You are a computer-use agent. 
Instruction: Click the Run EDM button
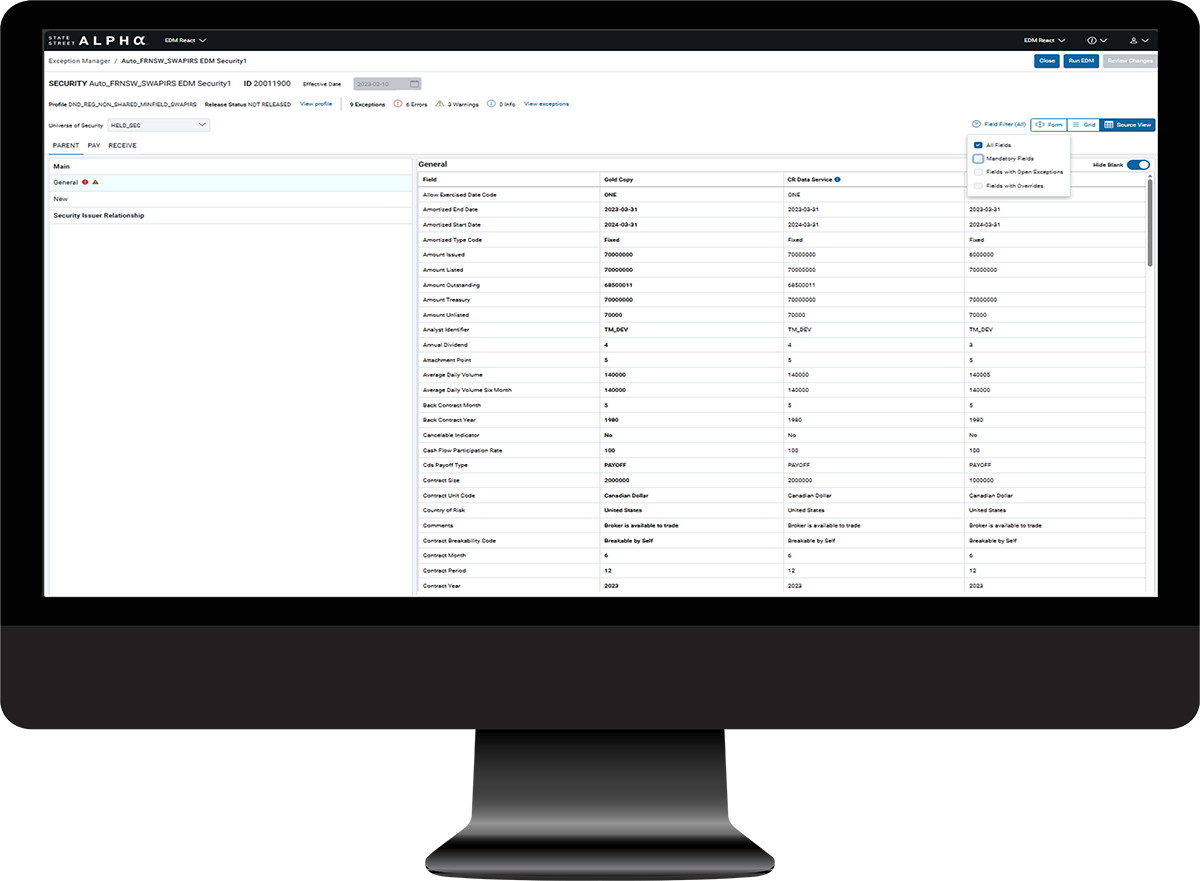[x=1081, y=61]
